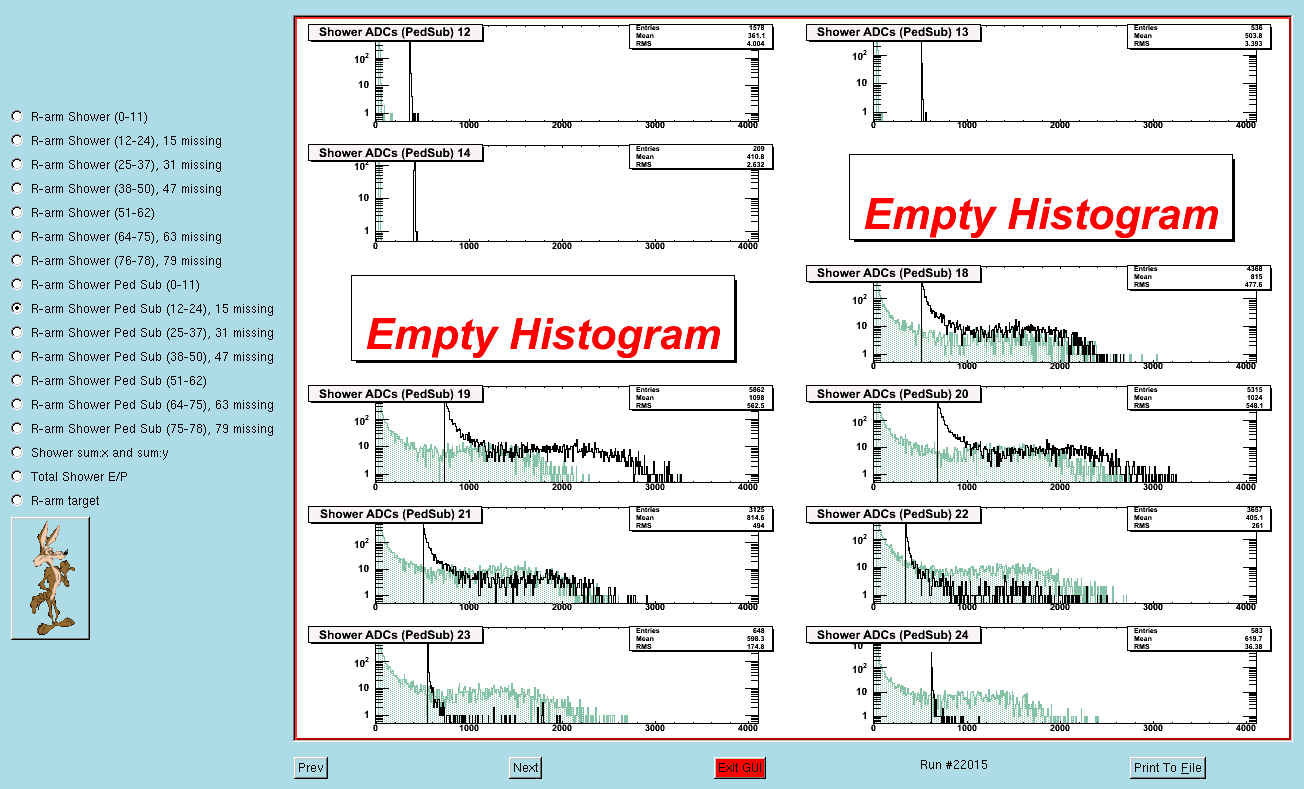Click Run #22015 label

pyautogui.click(x=954, y=765)
